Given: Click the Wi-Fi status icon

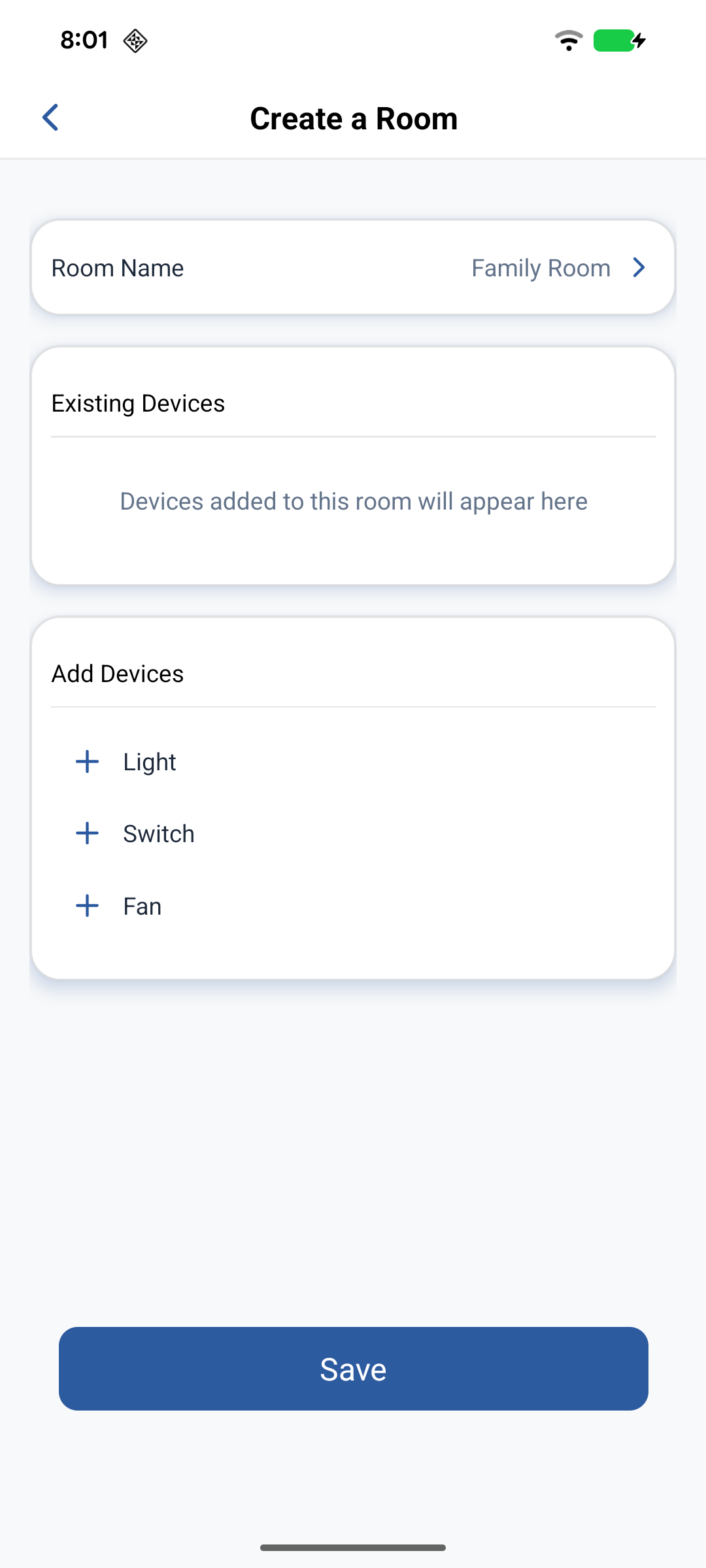Looking at the screenshot, I should (x=569, y=41).
